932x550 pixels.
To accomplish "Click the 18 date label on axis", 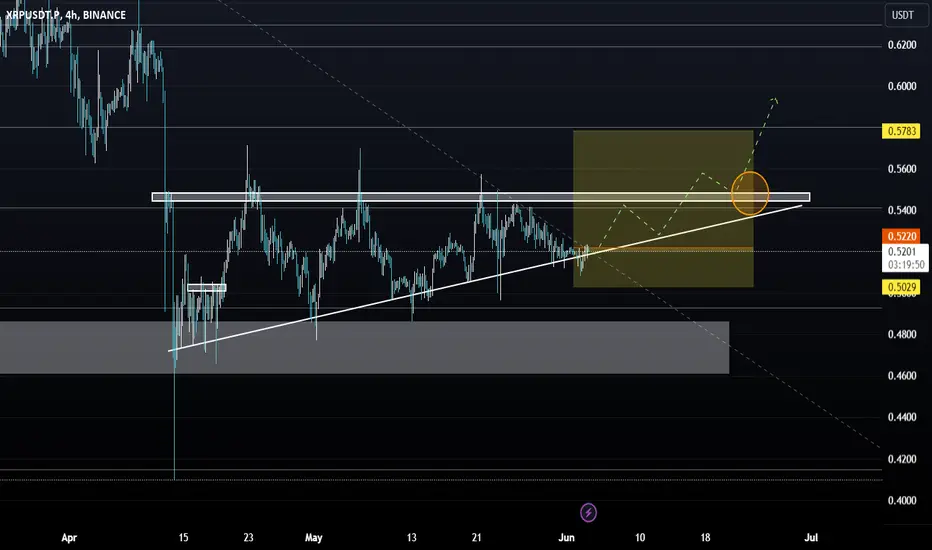I will point(705,538).
